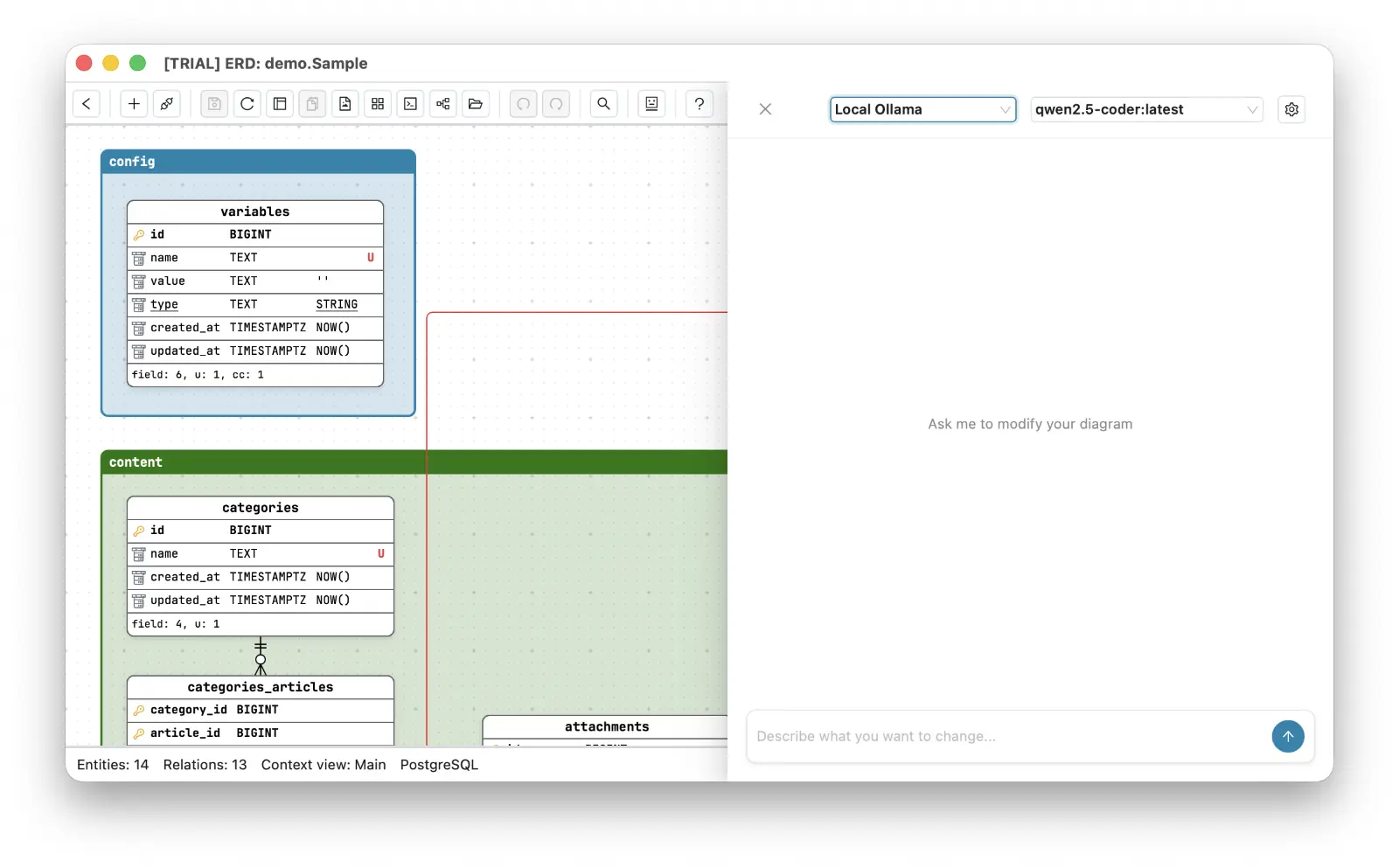Click created_at row in categories table
Viewport: 1399px width, 868px height.
[261, 577]
